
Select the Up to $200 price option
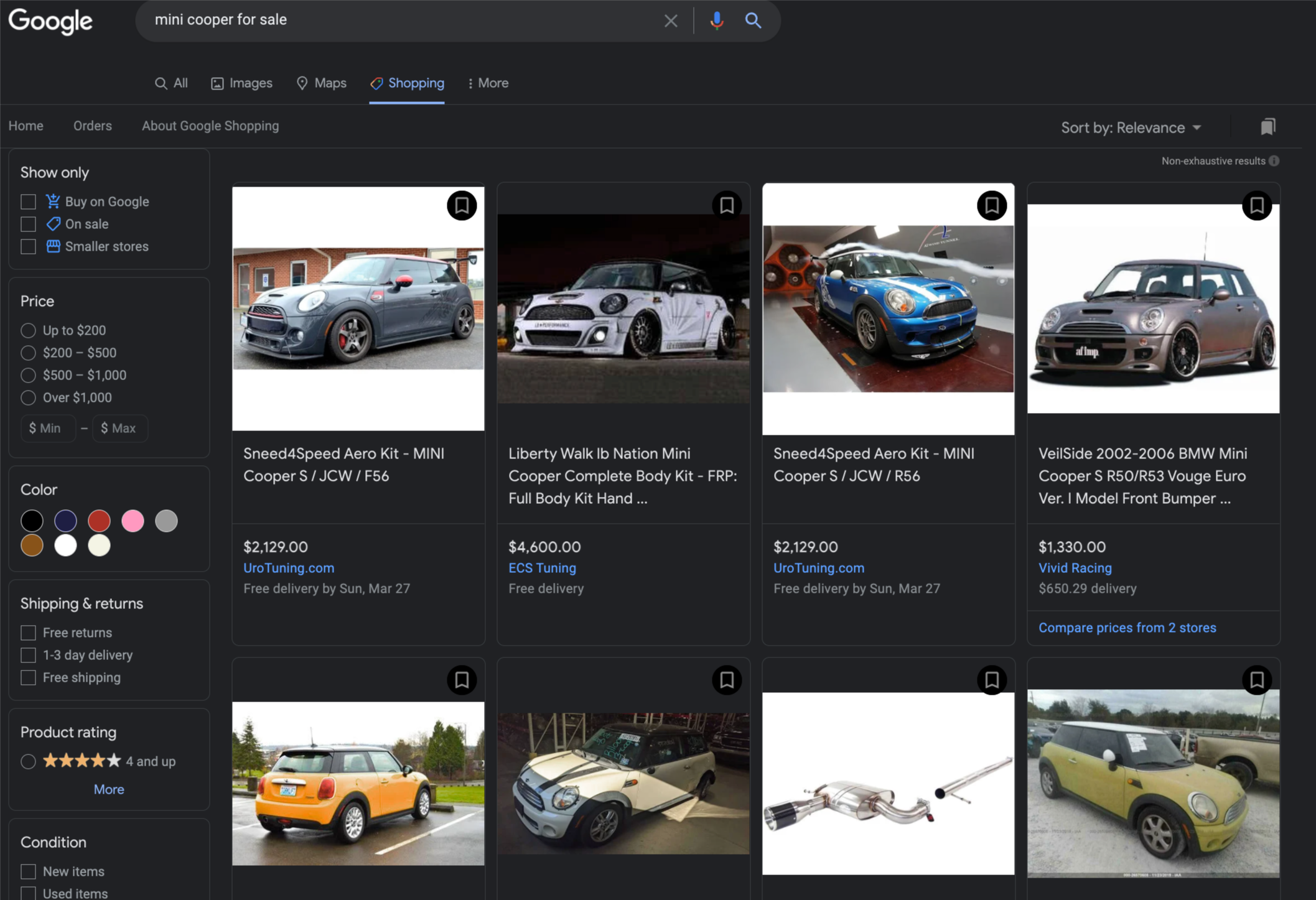point(28,330)
